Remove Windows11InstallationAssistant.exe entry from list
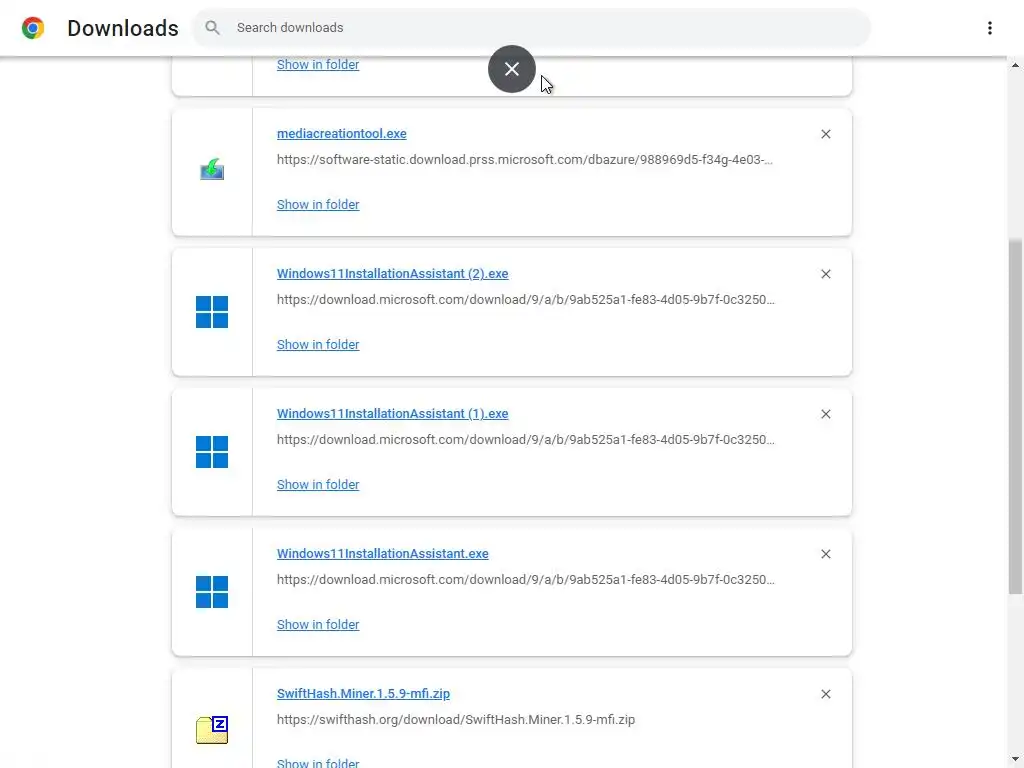The image size is (1024, 768). click(x=826, y=554)
